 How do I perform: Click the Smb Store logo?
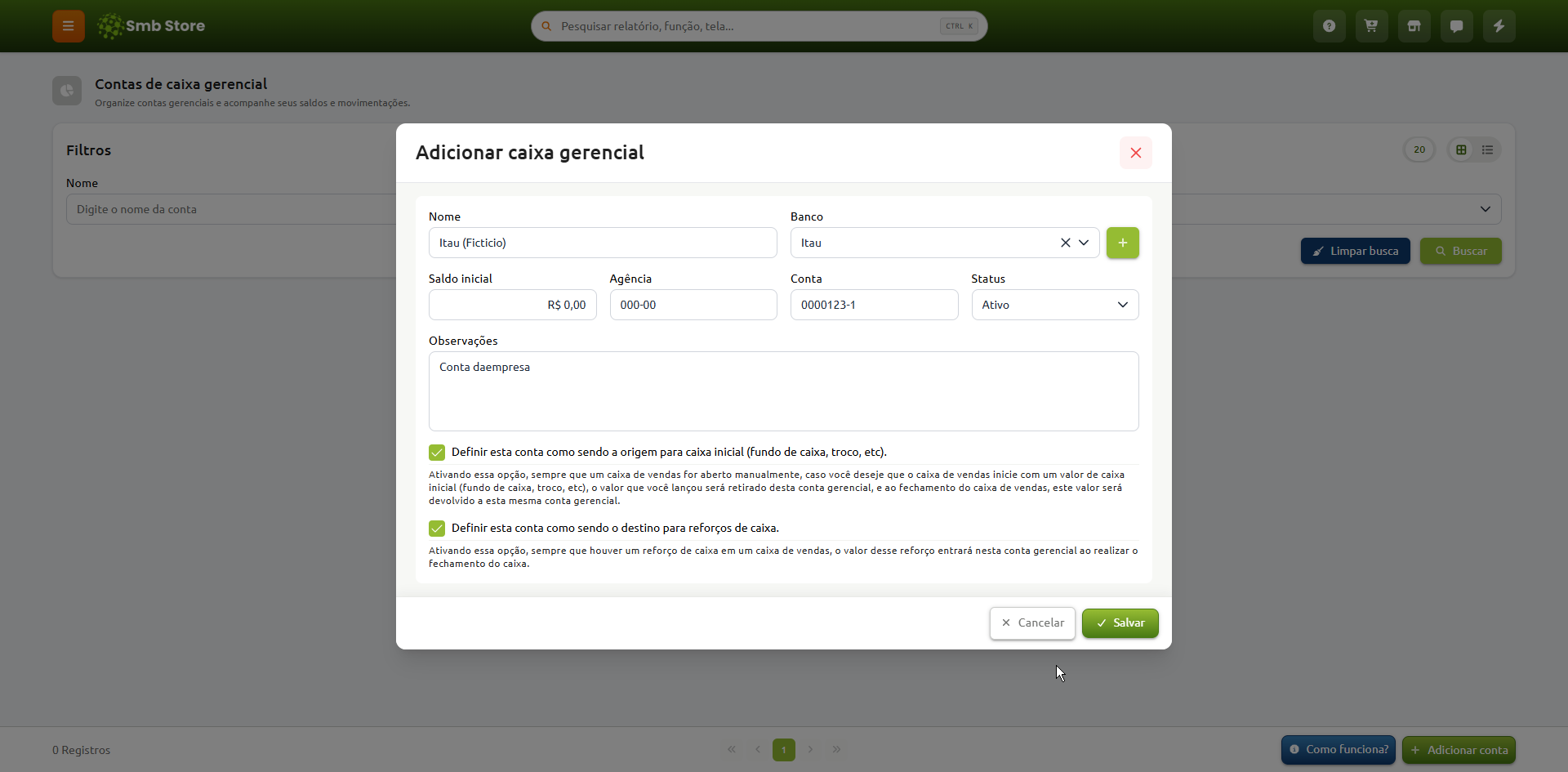click(151, 26)
